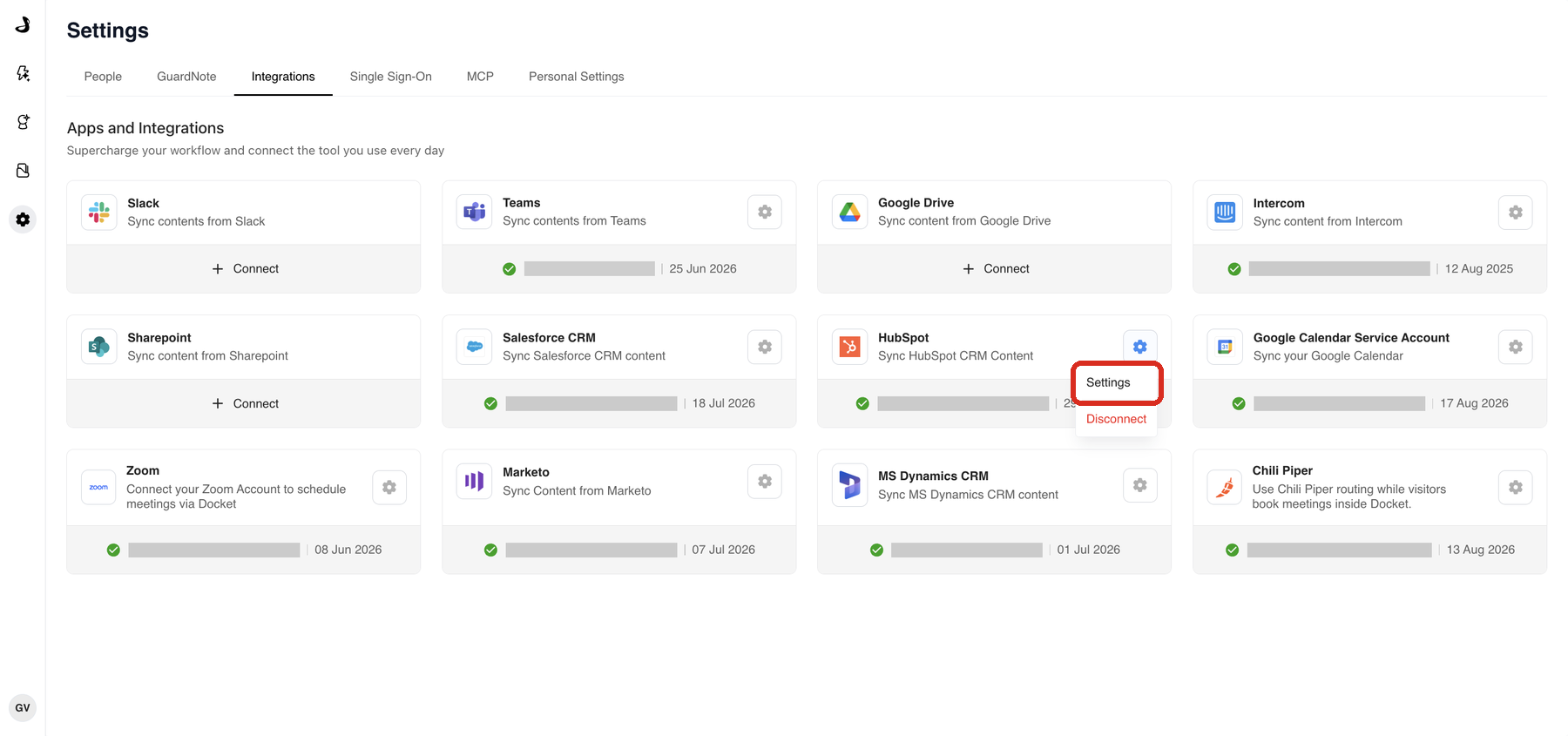Open Salesforce CRM gear settings
The image size is (1568, 736).
click(765, 347)
